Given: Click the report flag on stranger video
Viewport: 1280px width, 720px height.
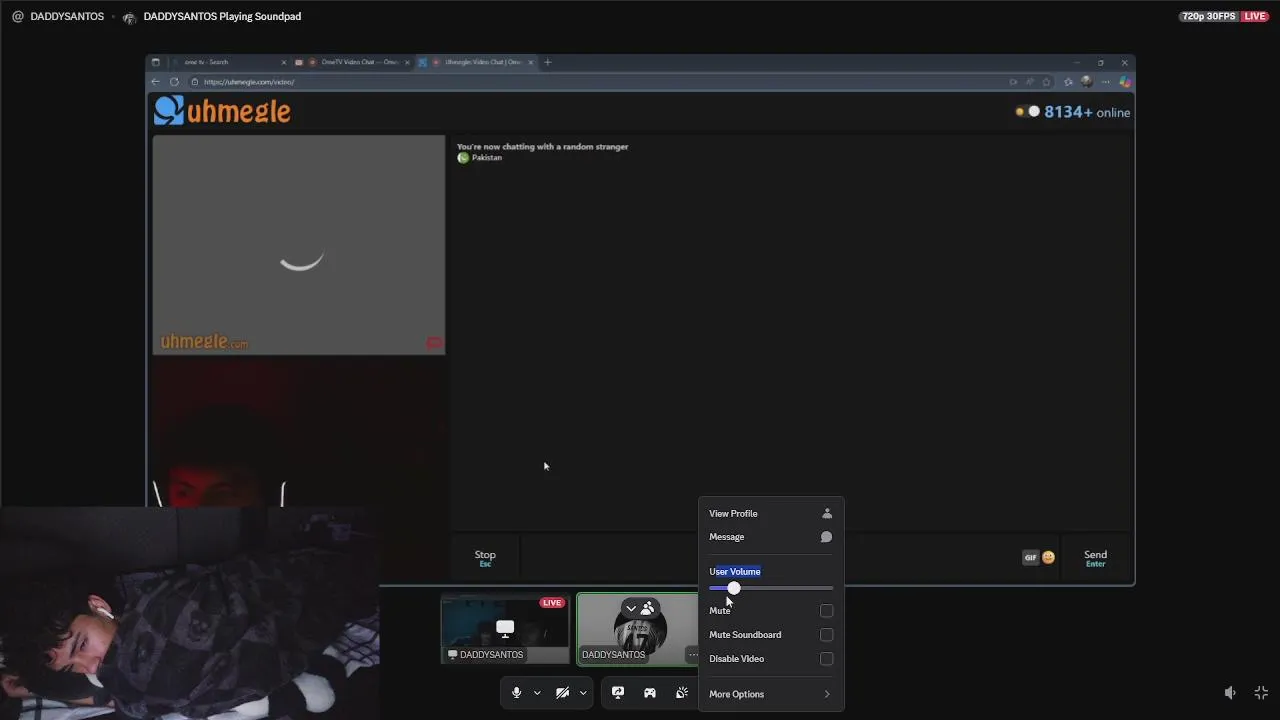Looking at the screenshot, I should click(434, 343).
